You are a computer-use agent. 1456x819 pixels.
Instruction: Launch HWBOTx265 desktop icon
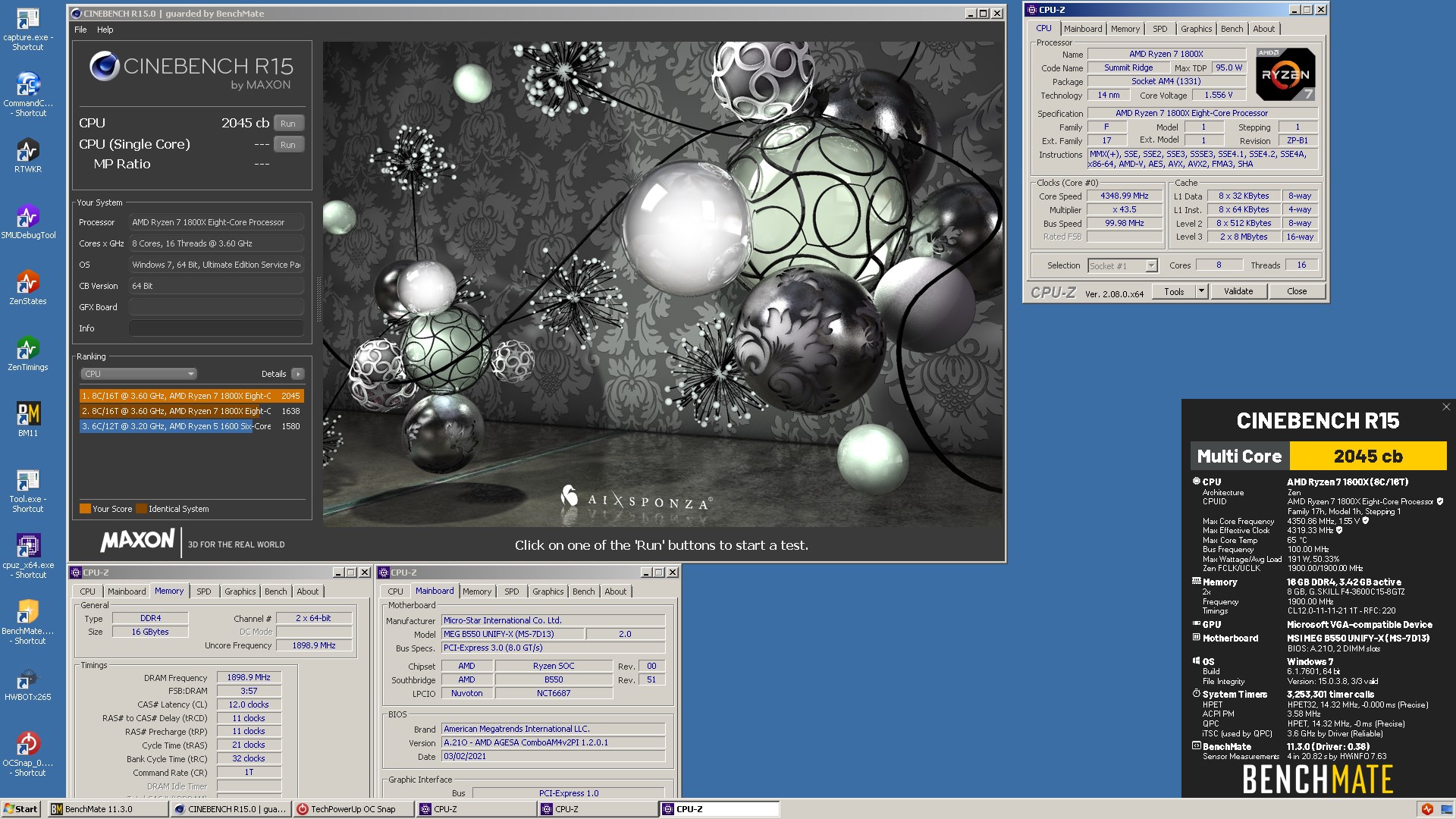pos(28,684)
